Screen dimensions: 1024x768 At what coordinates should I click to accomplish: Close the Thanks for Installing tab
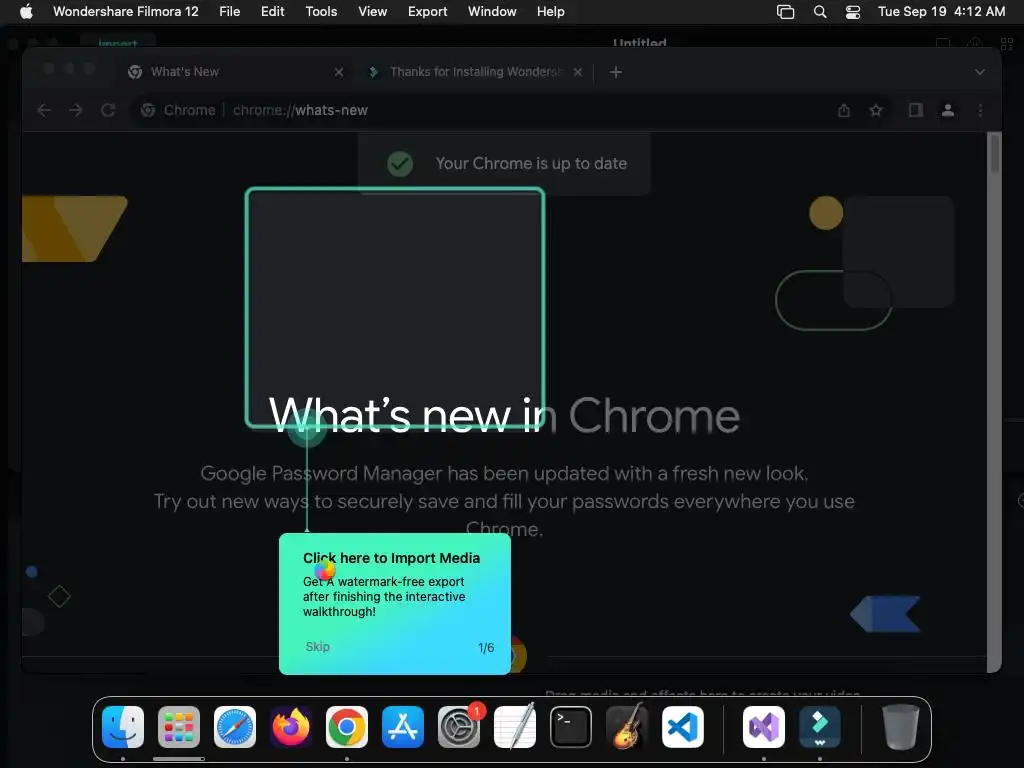tap(578, 72)
